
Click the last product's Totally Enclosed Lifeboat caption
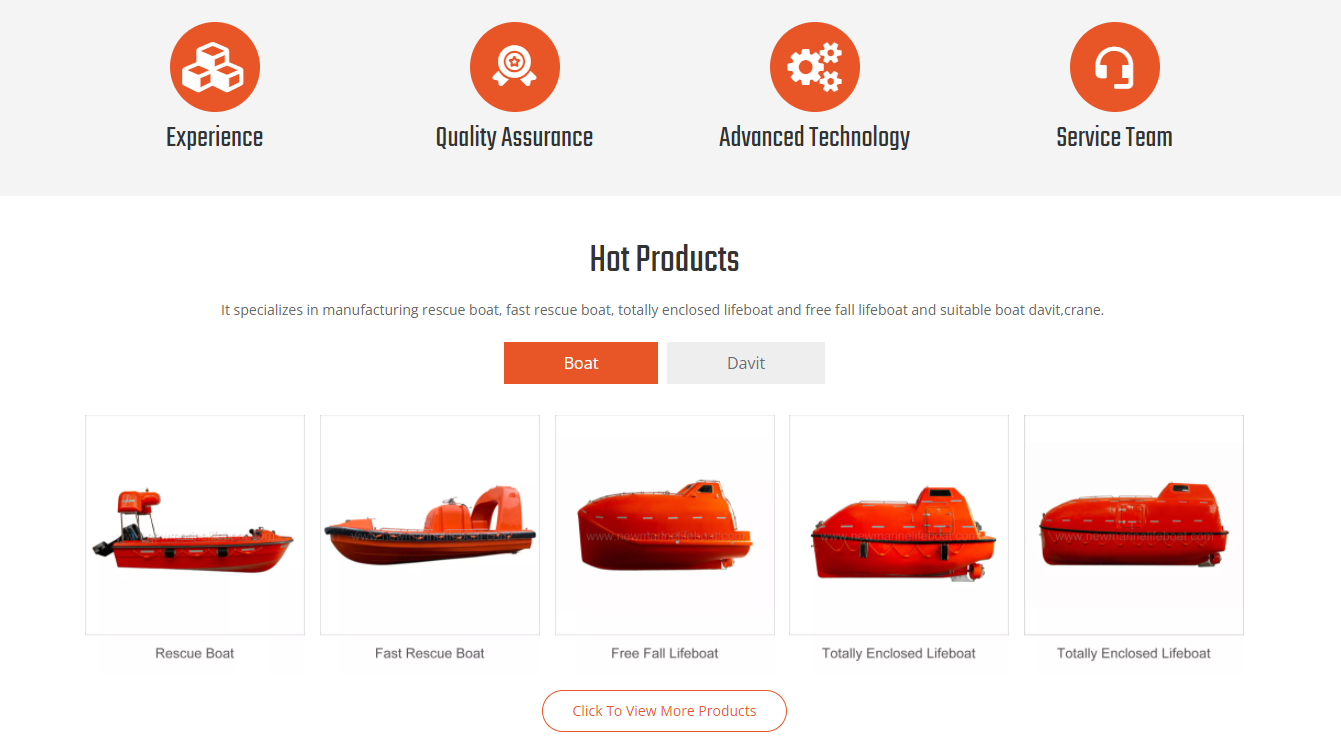click(x=1134, y=653)
